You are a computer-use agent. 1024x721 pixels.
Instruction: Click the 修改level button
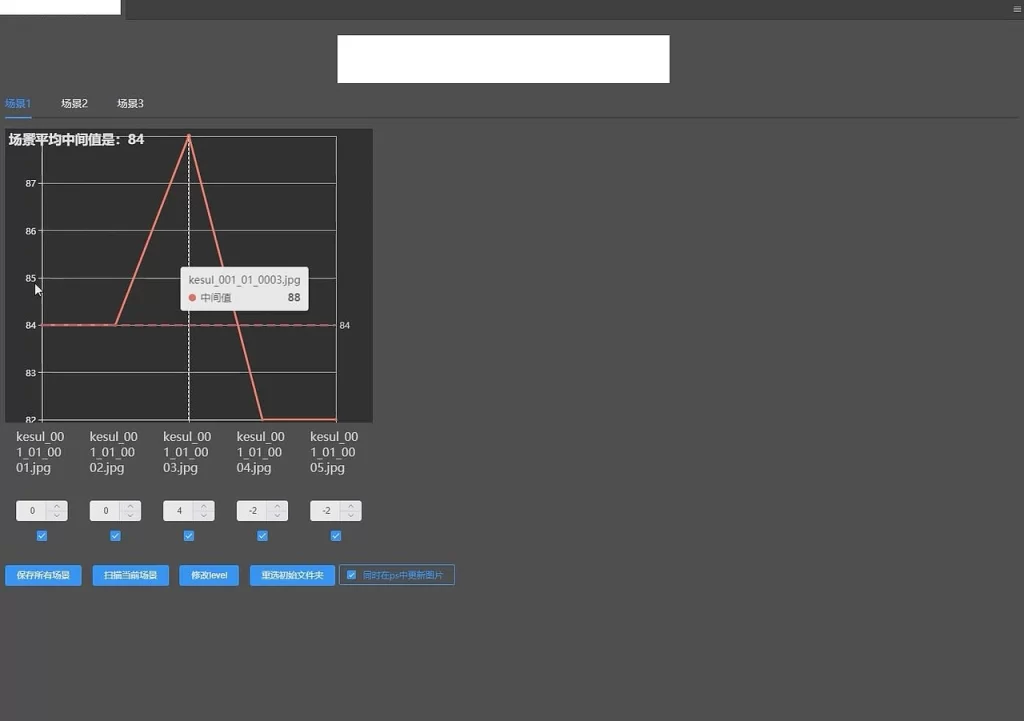[x=209, y=576]
